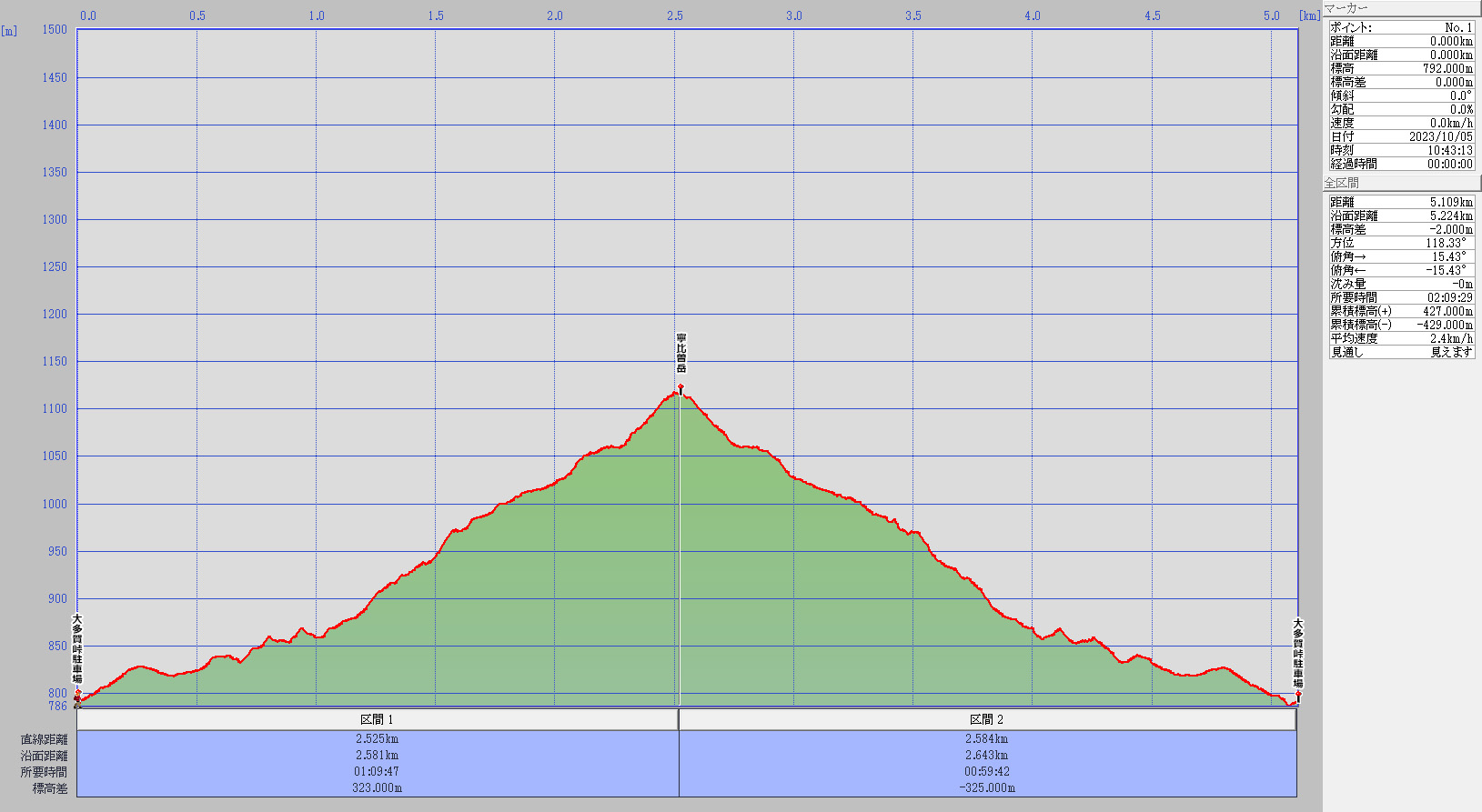
Task: Click the hiker icon at the trail start
Action: click(77, 702)
